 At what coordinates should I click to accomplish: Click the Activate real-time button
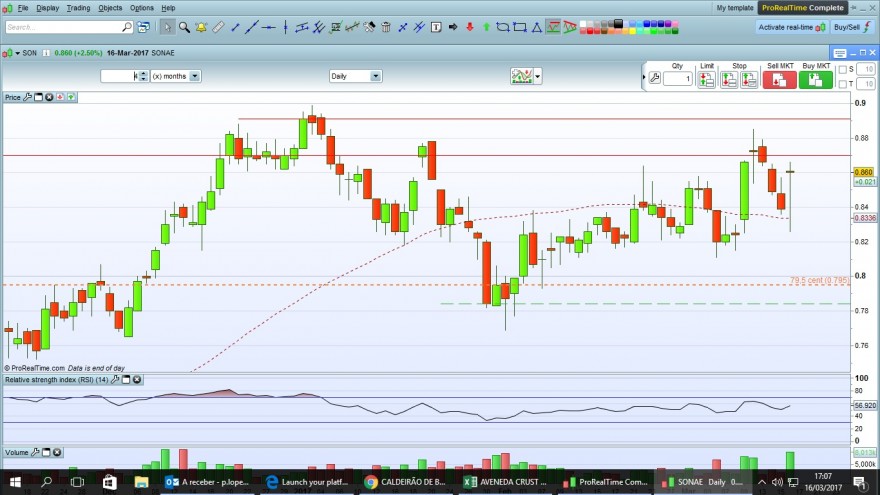tap(791, 27)
